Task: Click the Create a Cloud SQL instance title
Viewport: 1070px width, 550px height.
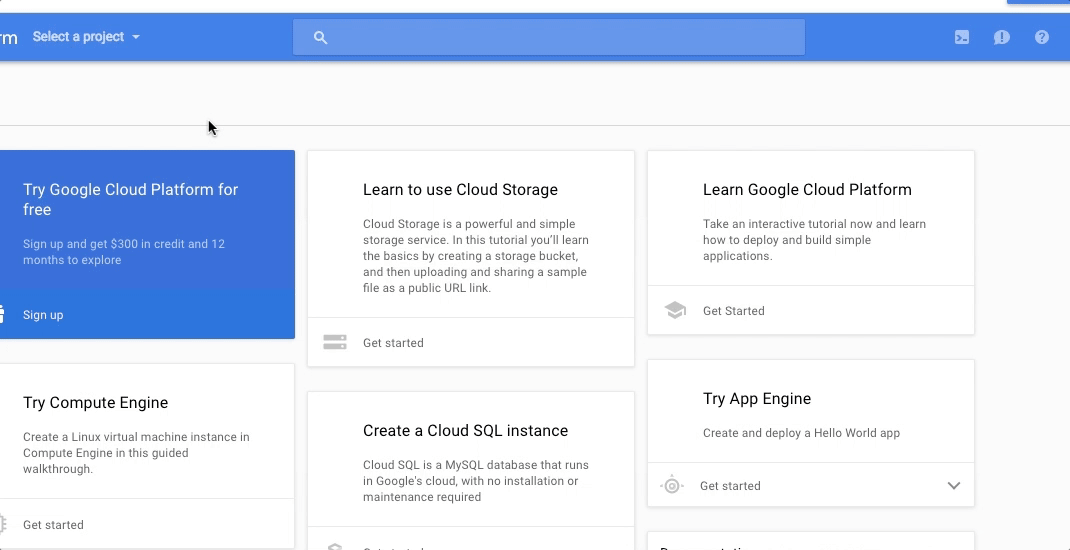Action: [465, 431]
